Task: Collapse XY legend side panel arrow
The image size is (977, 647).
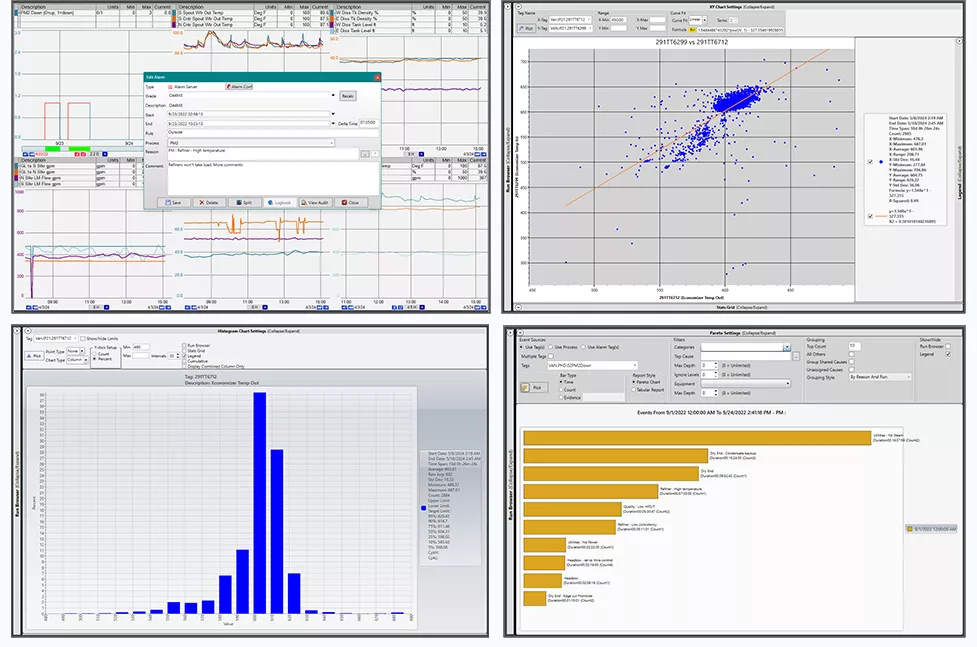Action: tap(958, 41)
